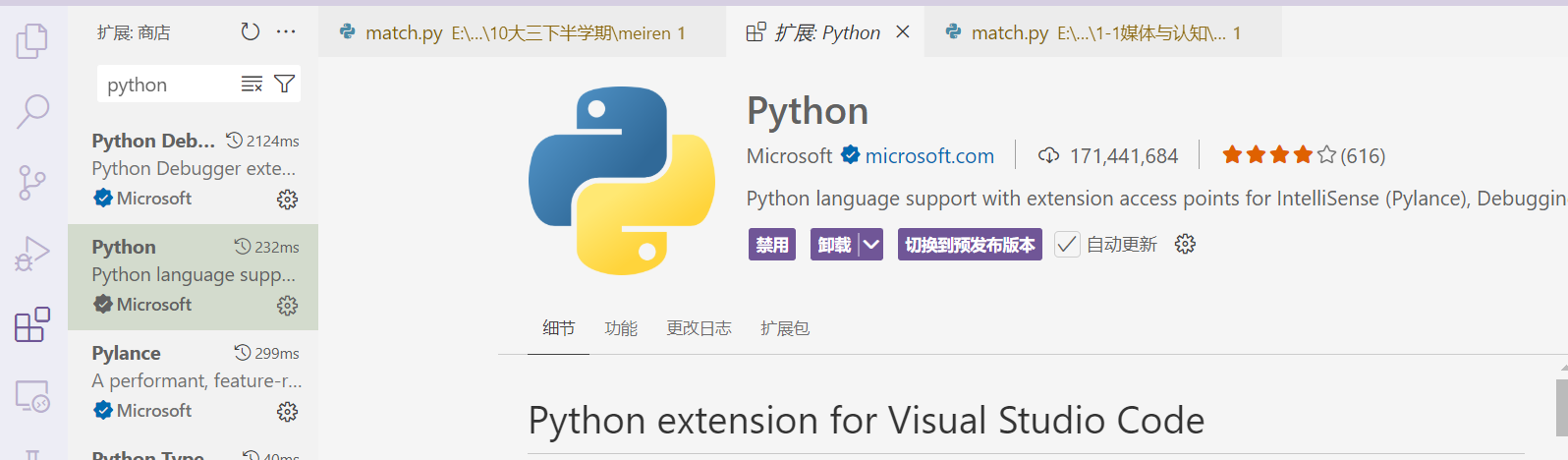Click the details page vertical scrollbar

[1562, 407]
